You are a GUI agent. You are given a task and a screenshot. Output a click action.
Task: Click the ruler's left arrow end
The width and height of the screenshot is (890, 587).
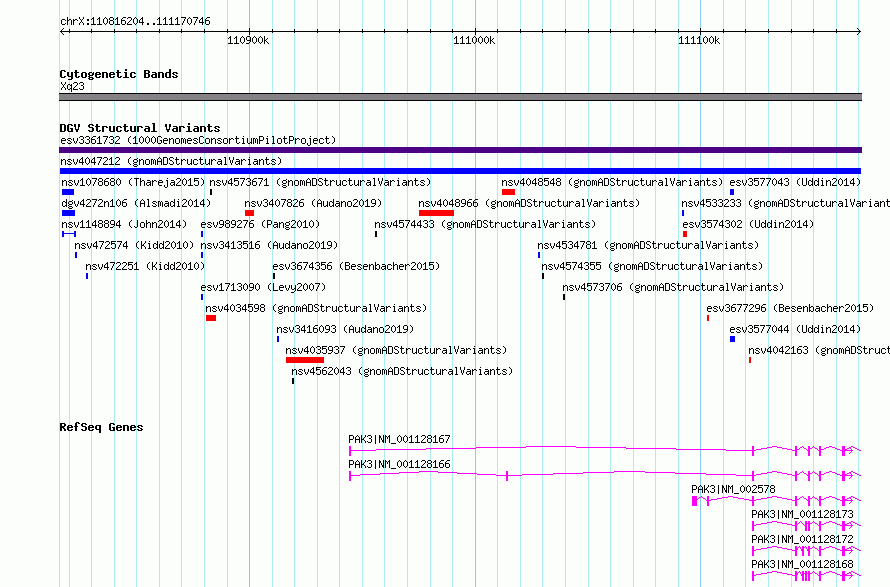[62, 31]
